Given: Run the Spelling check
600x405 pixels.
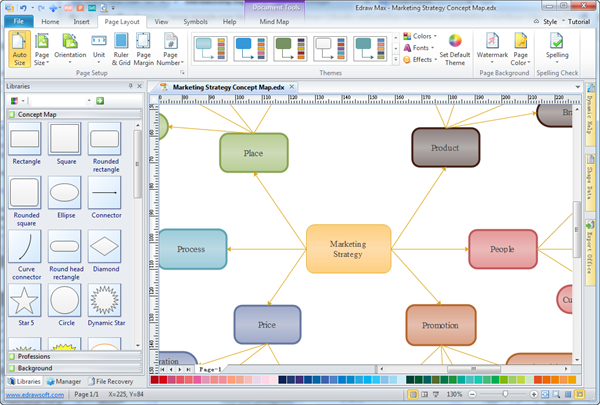Looking at the screenshot, I should click(558, 48).
